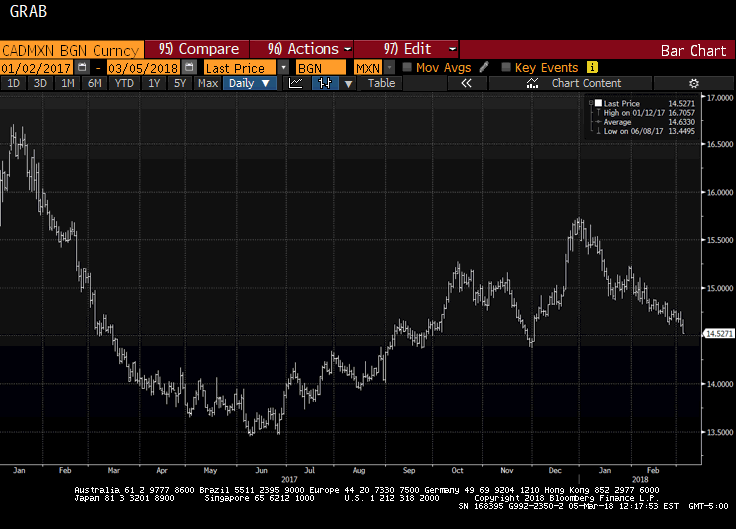Open the MXN currency dropdown
Screen dimensions: 736x529
pos(389,67)
